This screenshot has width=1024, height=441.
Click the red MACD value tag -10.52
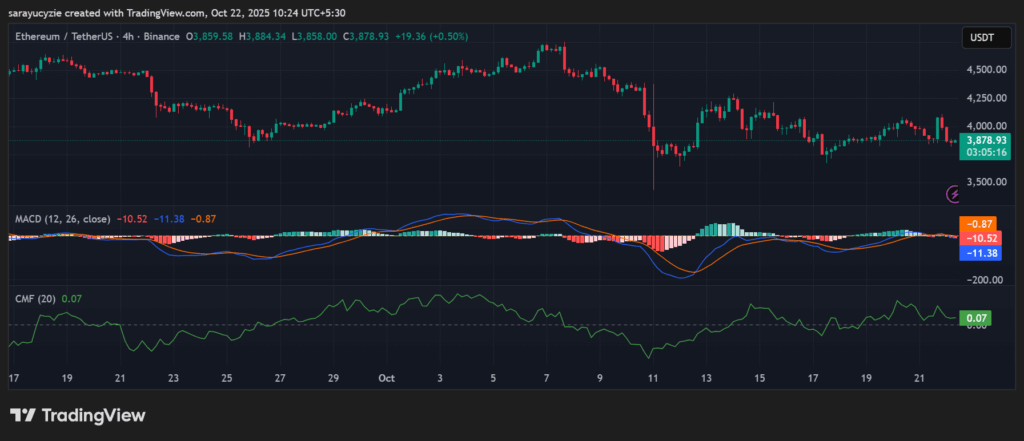point(984,239)
